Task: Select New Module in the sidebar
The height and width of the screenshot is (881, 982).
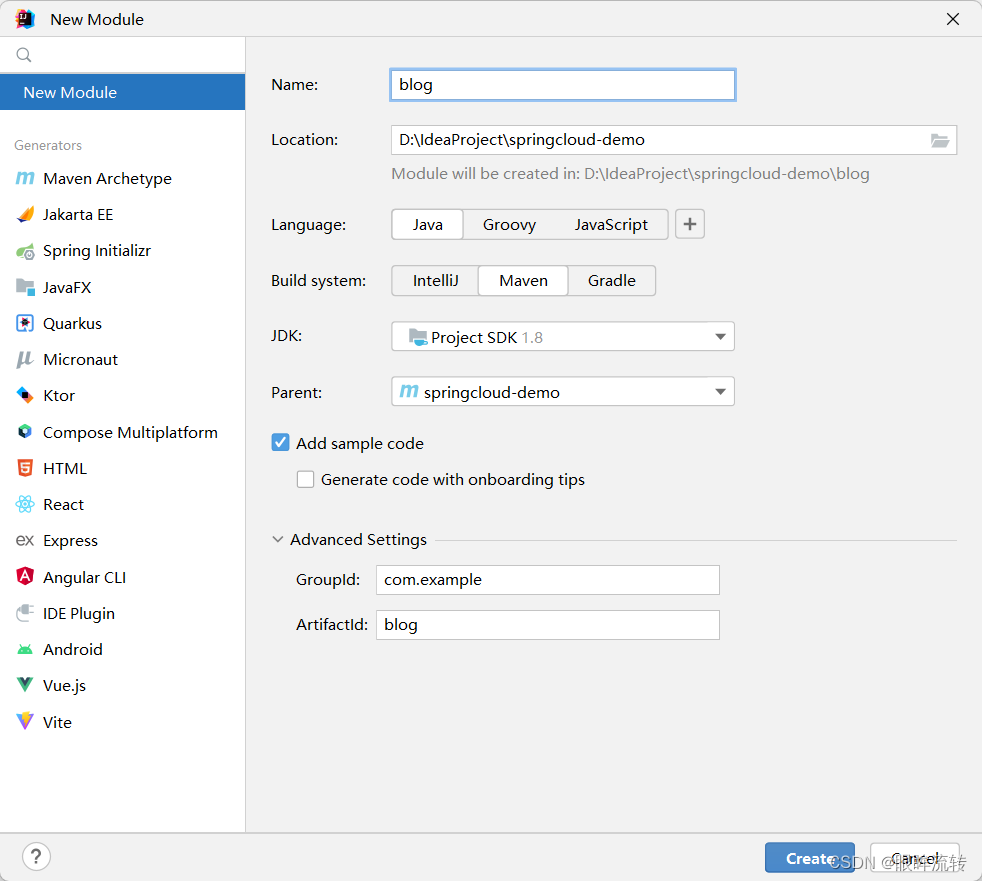Action: coord(123,92)
